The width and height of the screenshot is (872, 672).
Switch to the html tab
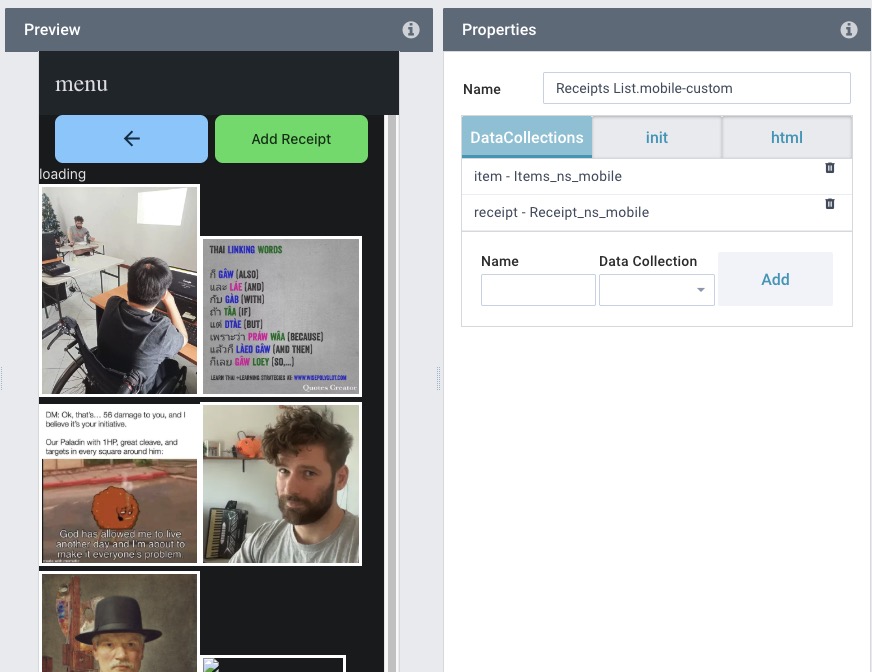click(x=787, y=137)
